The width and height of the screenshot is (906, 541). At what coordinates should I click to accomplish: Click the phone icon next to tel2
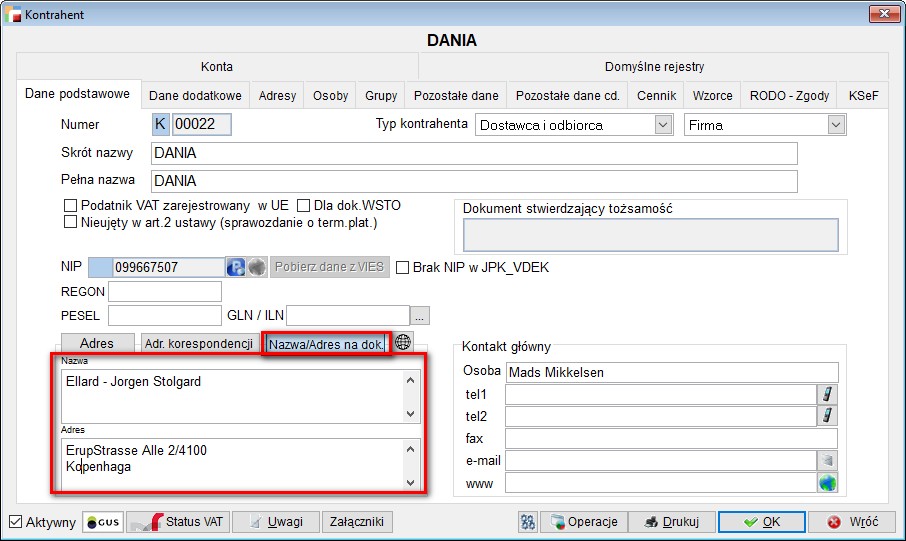(828, 416)
